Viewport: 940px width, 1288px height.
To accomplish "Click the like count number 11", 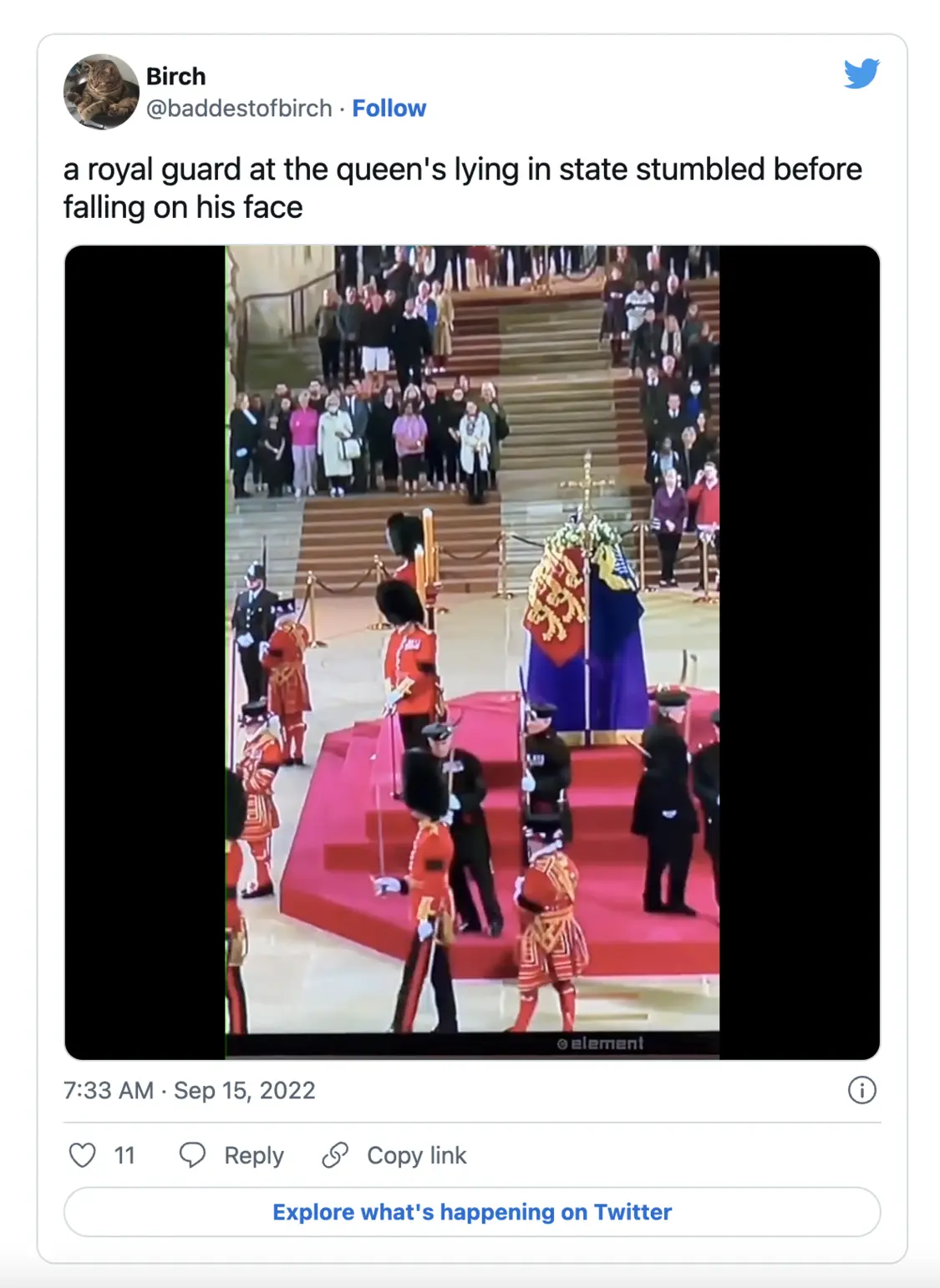I will click(x=124, y=1155).
